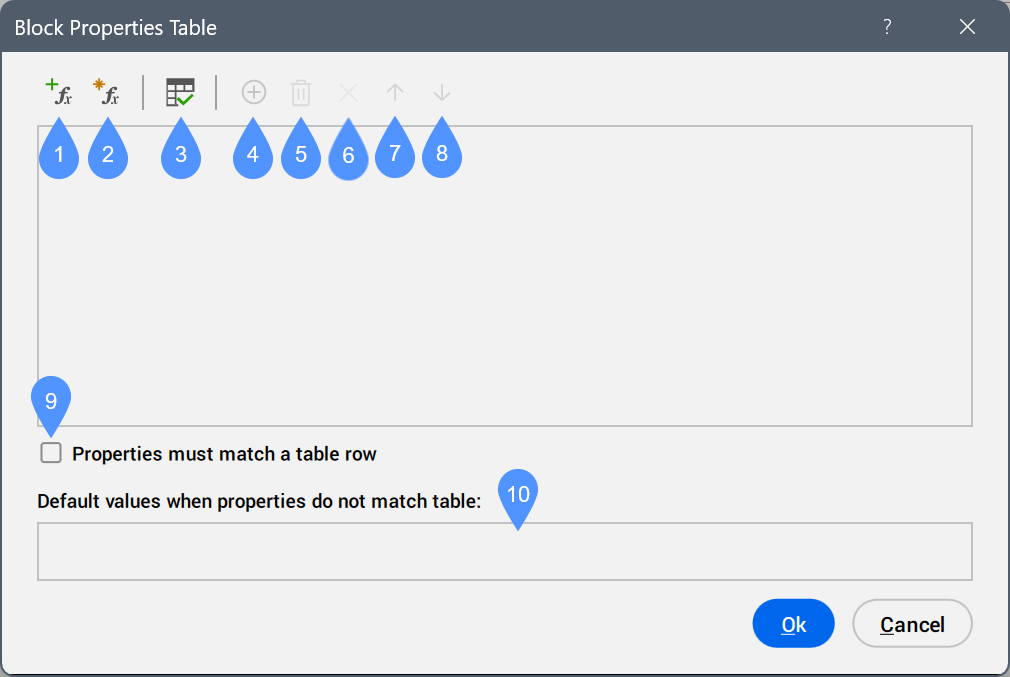Click the greyed-out X toolbar icon

coord(348,93)
